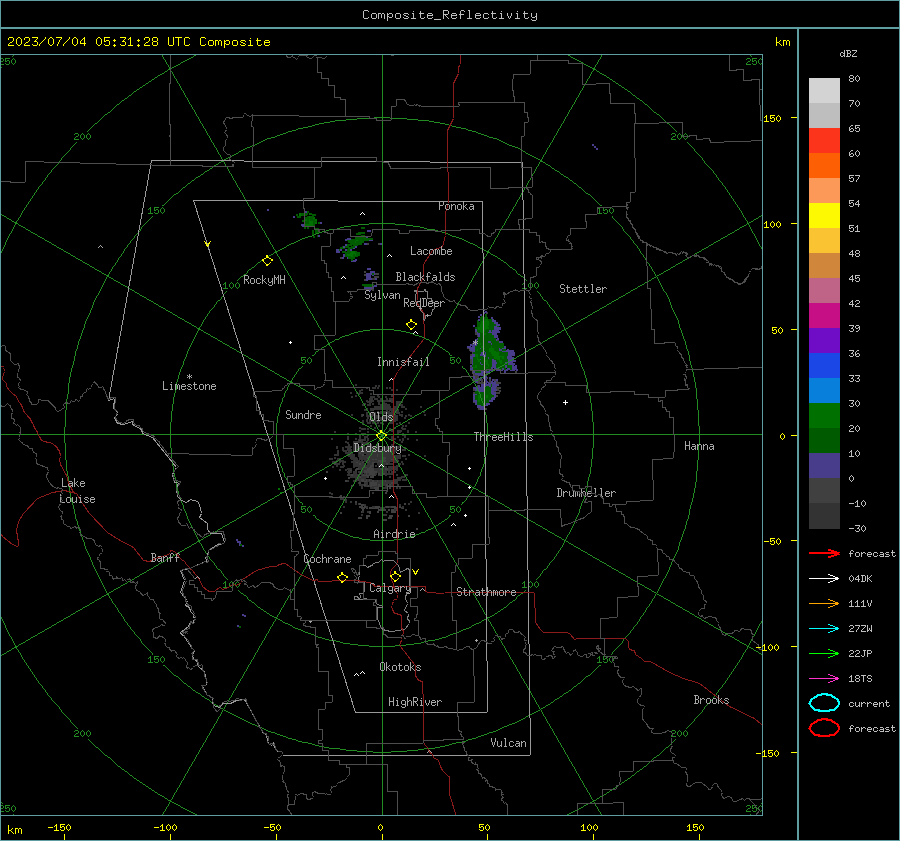Click the Stettler label

[583, 289]
